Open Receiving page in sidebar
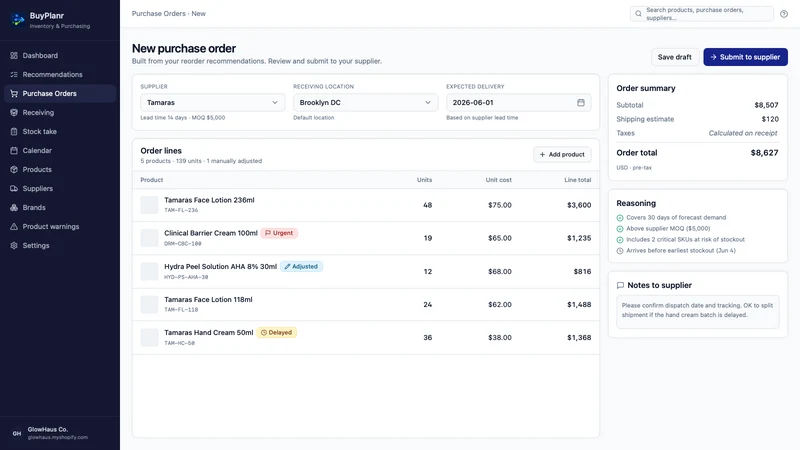This screenshot has height=450, width=800. point(60,112)
